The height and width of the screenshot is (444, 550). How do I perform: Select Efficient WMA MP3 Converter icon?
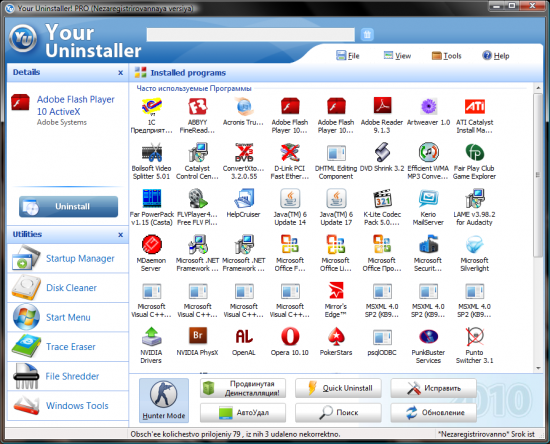tap(428, 153)
